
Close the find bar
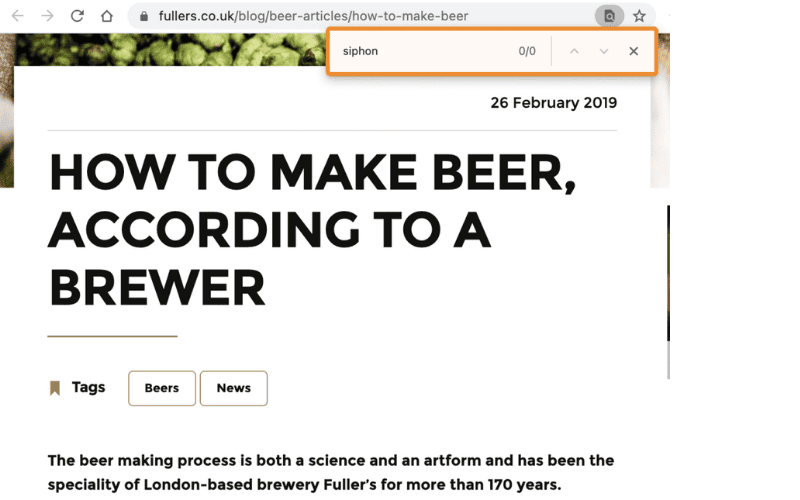[633, 51]
